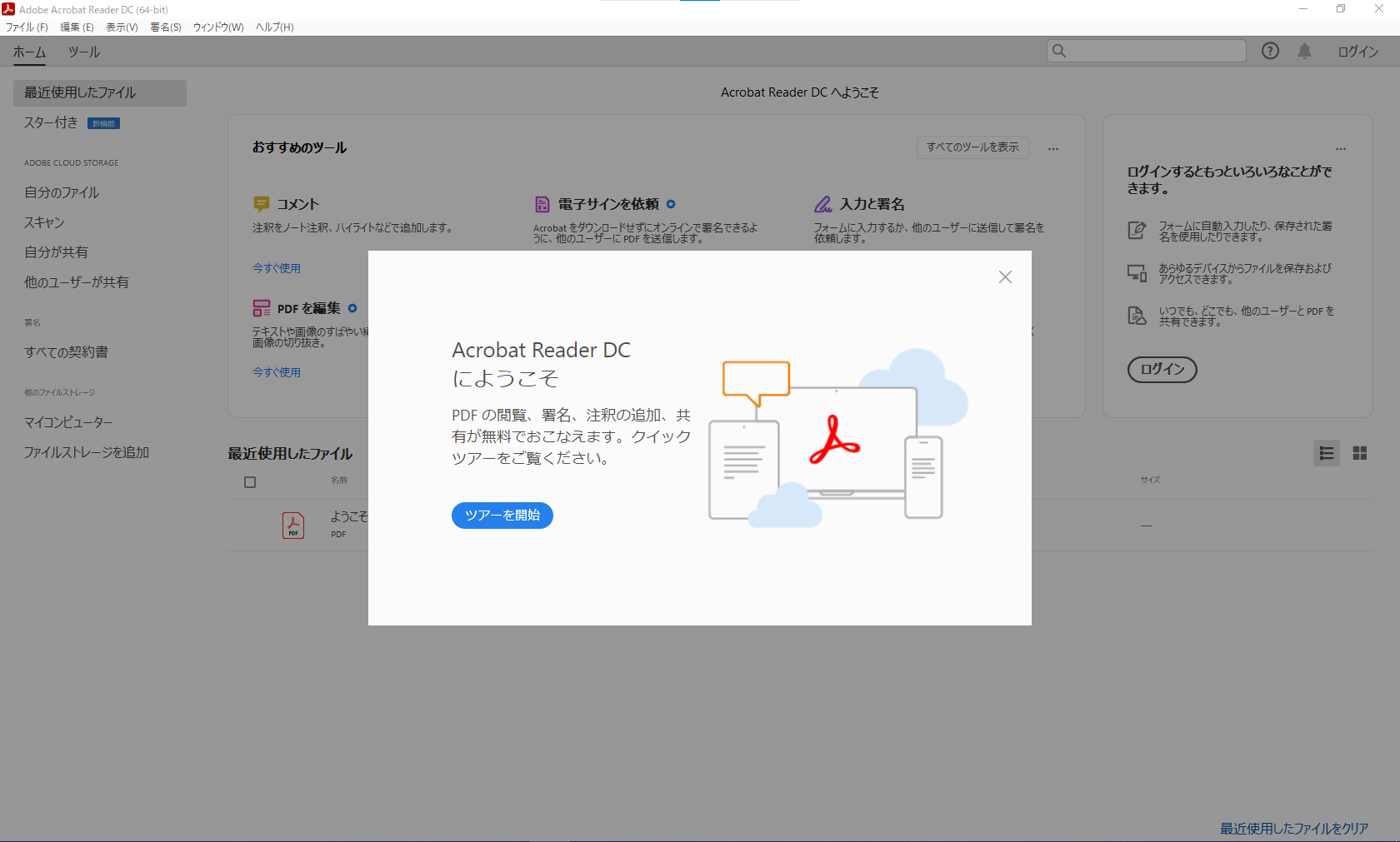Viewport: 1400px width, 842px height.
Task: Click the ようこそ PDF file icon
Action: point(293,526)
